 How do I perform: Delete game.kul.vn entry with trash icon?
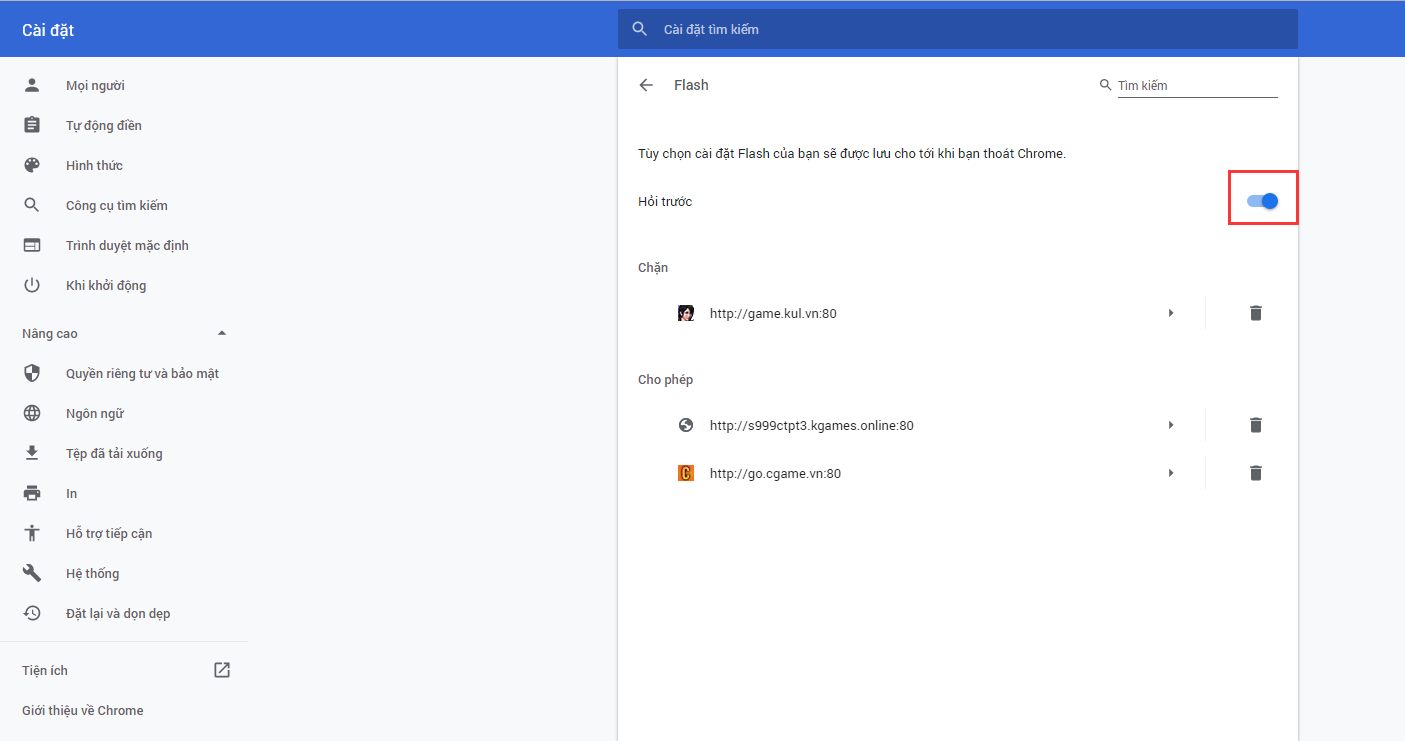[1256, 313]
